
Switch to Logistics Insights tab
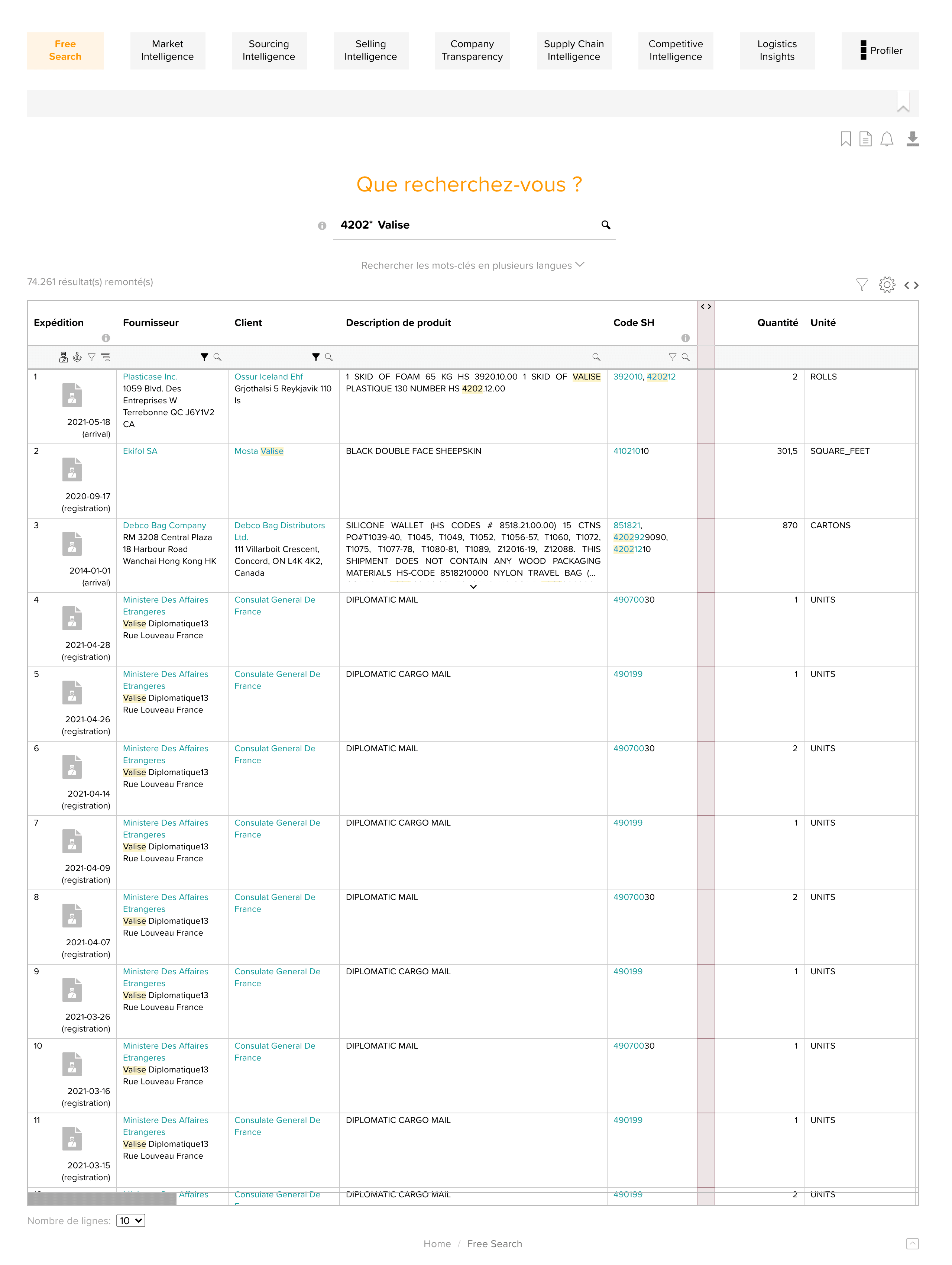[x=777, y=50]
